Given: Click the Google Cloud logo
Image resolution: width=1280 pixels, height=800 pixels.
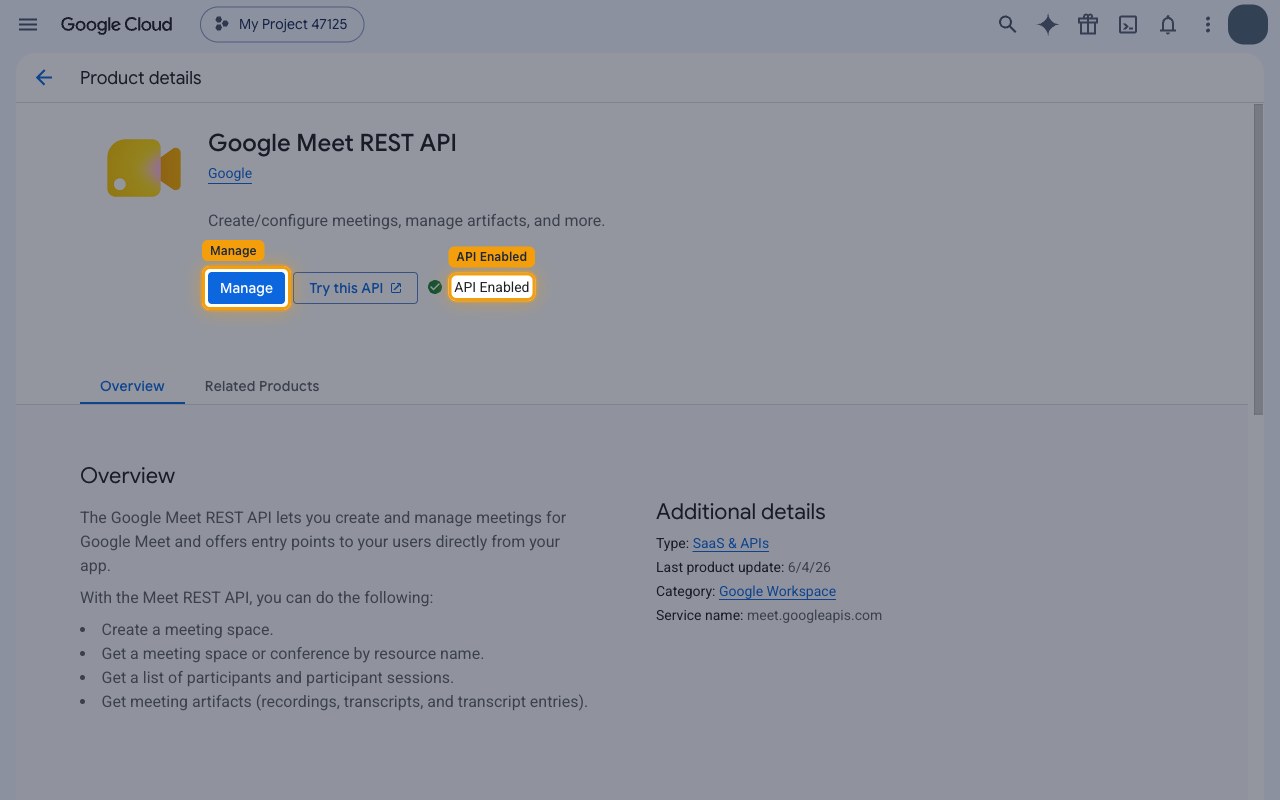Looking at the screenshot, I should pyautogui.click(x=116, y=25).
